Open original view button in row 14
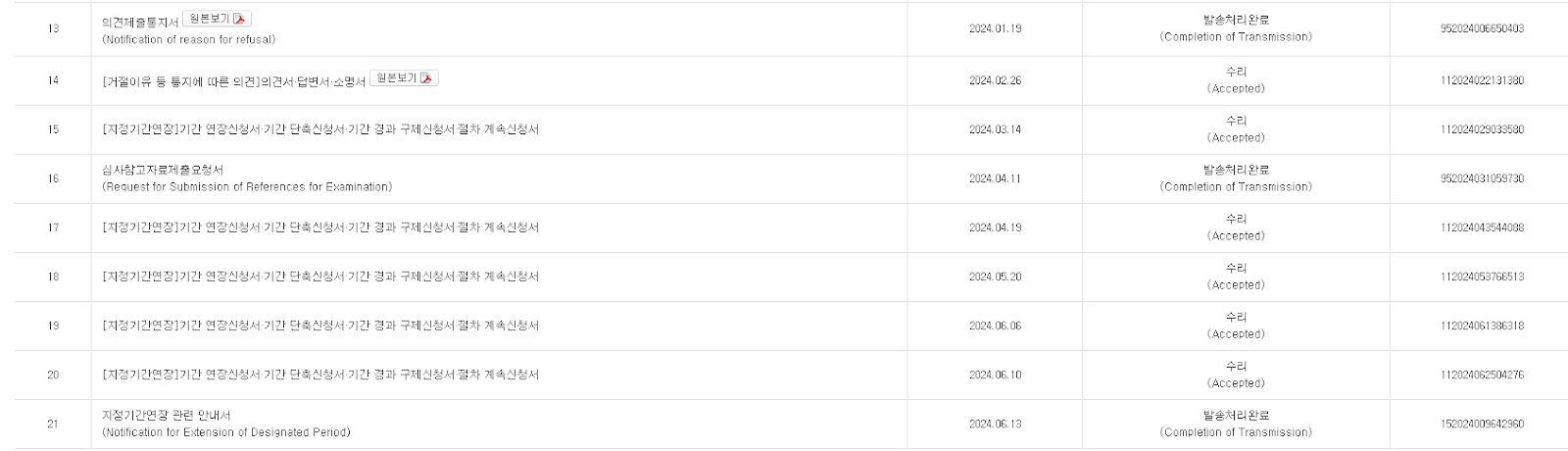Image resolution: width=1568 pixels, height=451 pixels. click(x=404, y=78)
